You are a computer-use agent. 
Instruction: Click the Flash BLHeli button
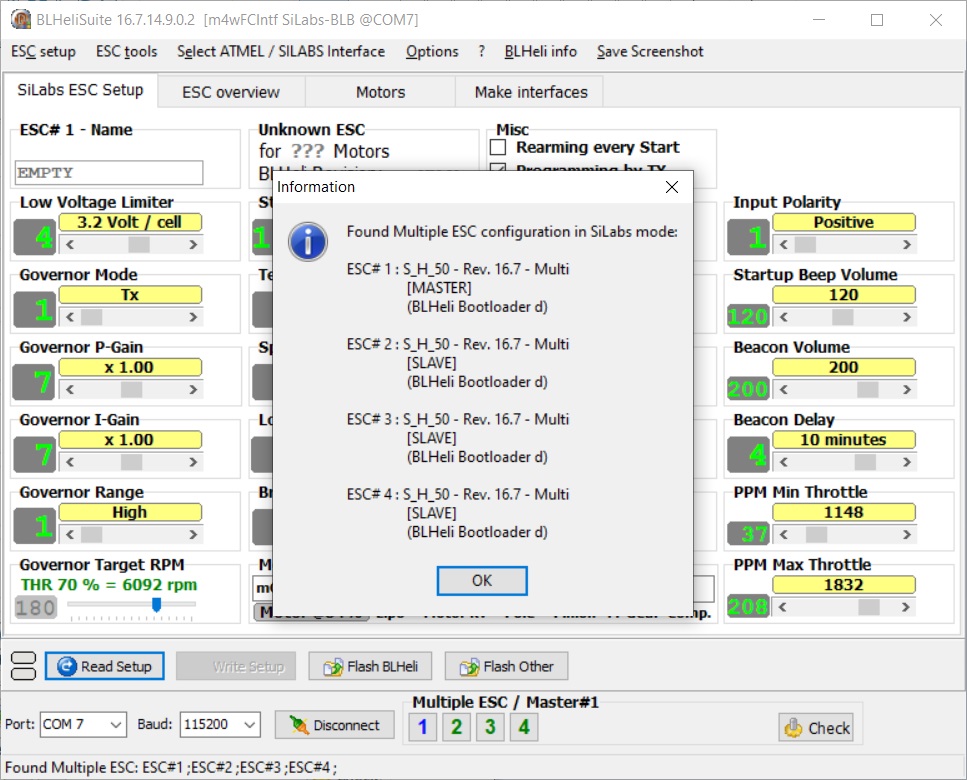pos(370,666)
